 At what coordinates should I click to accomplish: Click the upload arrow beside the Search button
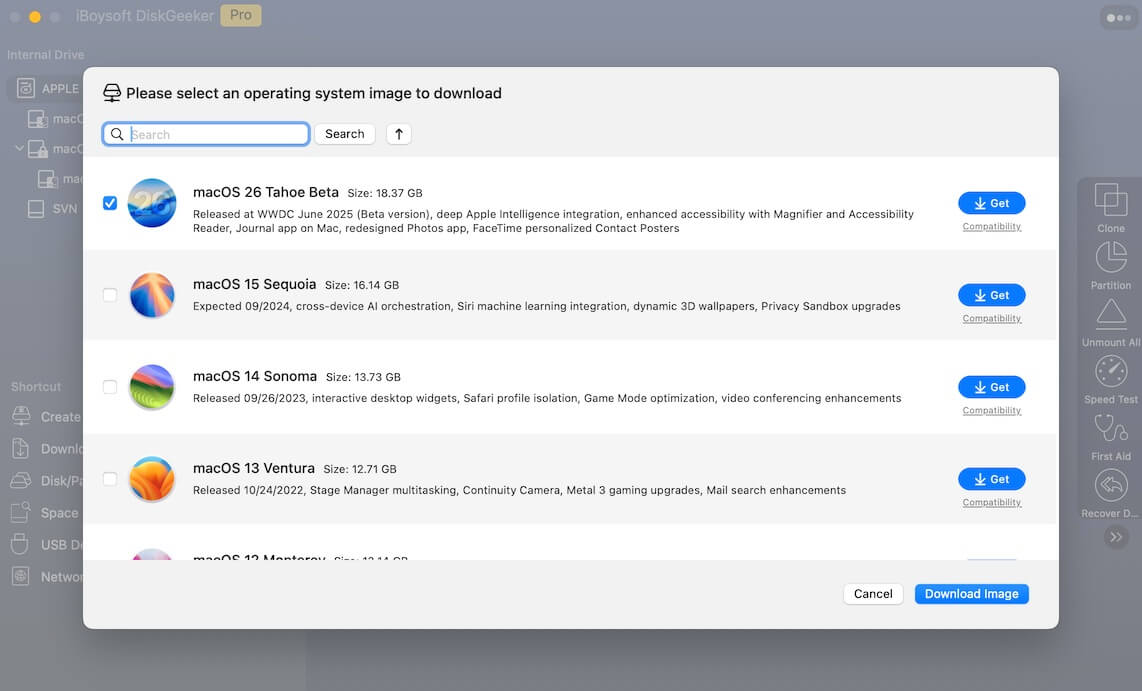point(398,133)
